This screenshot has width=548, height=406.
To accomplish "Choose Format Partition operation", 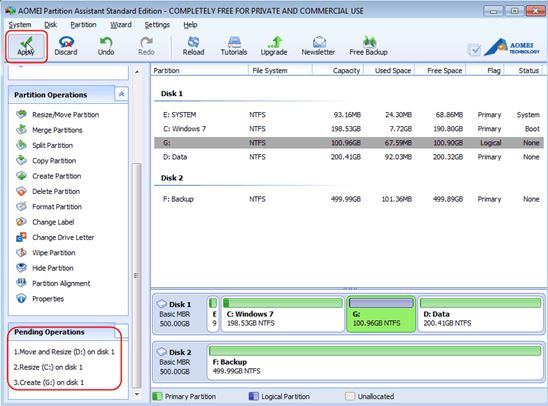I will 49,207.
